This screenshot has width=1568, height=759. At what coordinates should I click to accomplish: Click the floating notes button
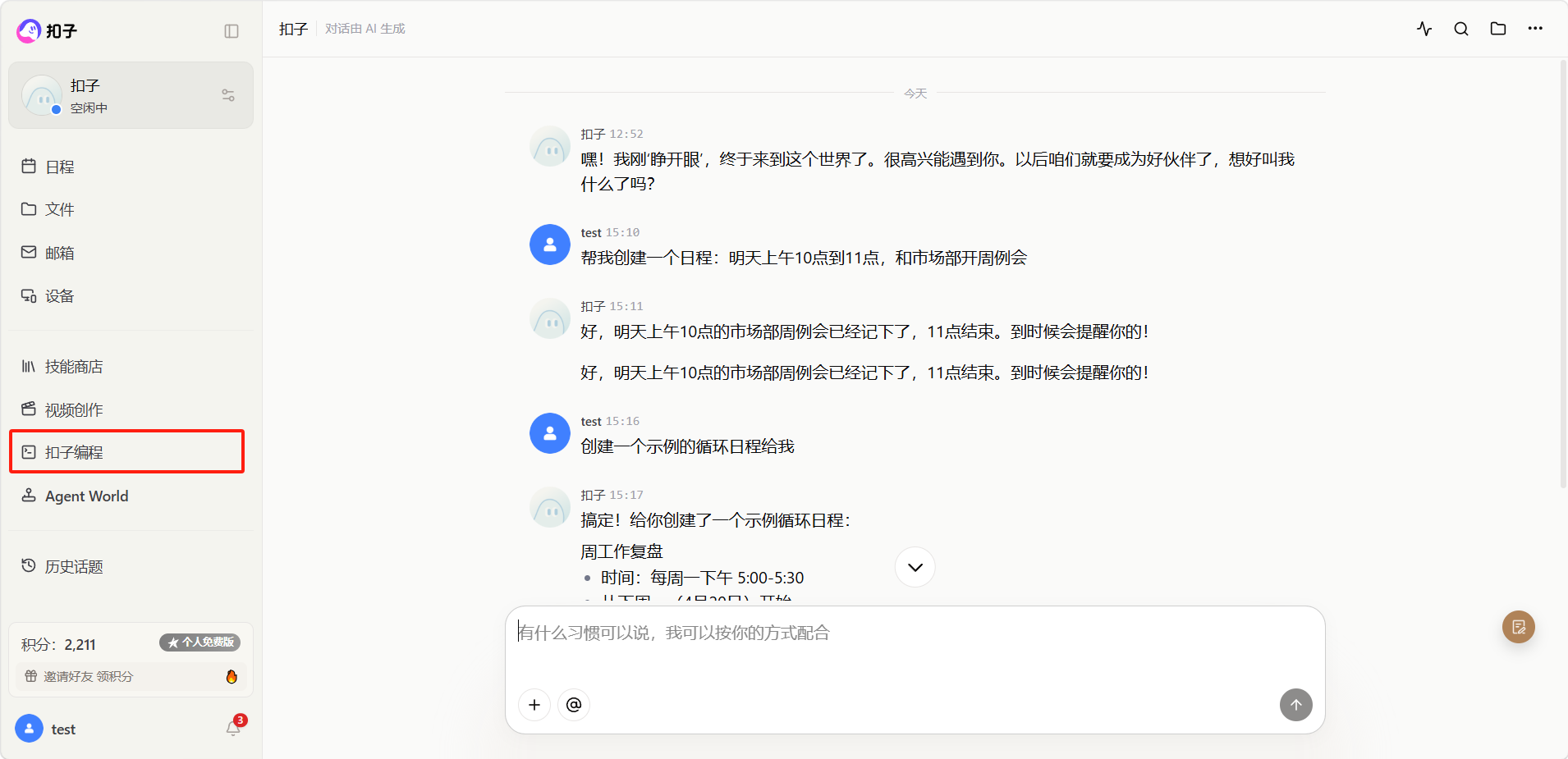coord(1519,627)
